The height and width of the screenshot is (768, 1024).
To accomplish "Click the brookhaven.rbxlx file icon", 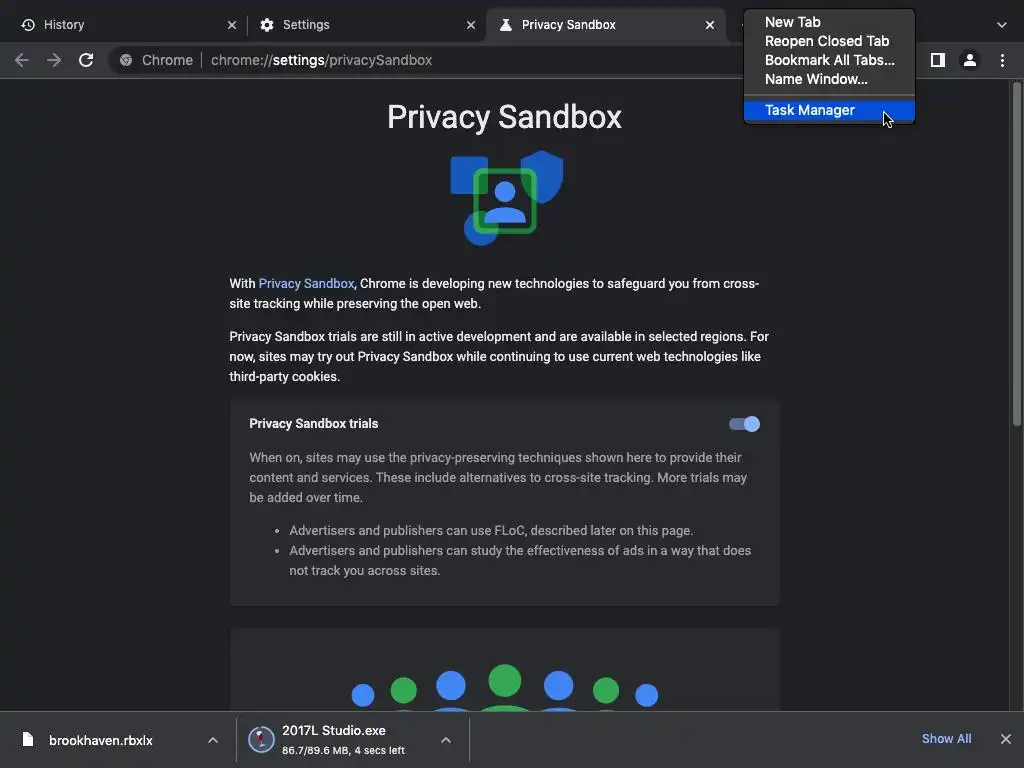I will pyautogui.click(x=27, y=739).
